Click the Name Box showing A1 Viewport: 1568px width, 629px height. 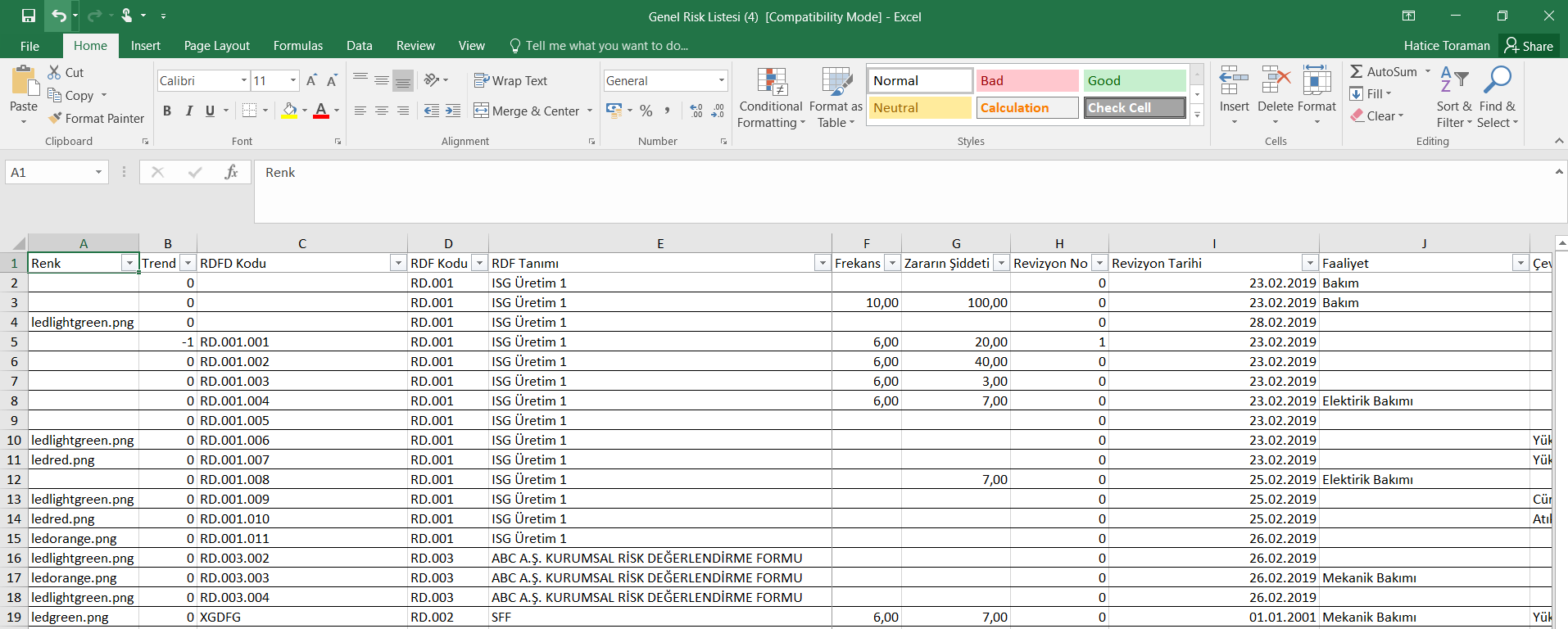click(x=49, y=172)
